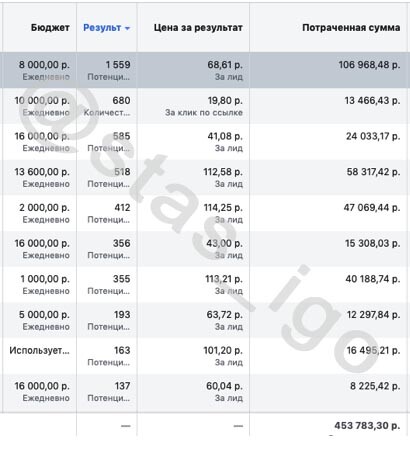Sort by Цена за результат column header
Screen dimensions: 410x454
click(198, 28)
